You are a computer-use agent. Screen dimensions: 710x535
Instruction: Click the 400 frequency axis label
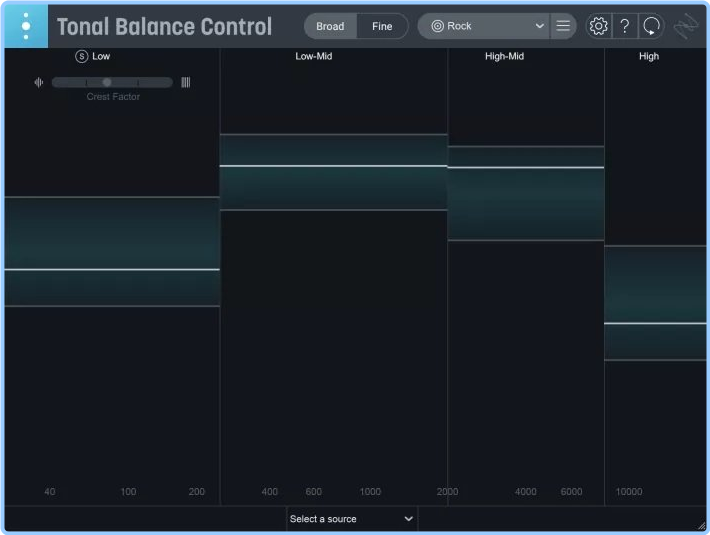point(269,492)
